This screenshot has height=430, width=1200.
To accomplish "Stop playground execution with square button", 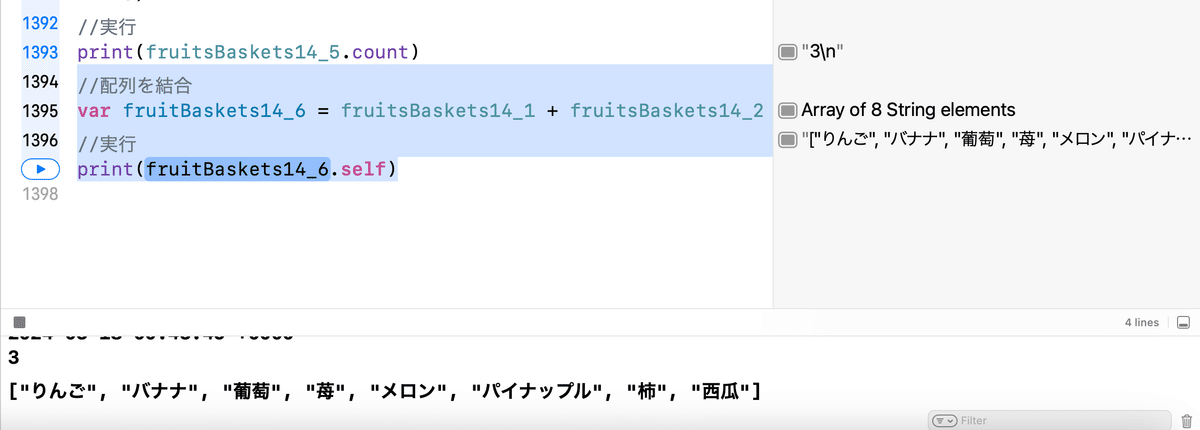I will [x=19, y=322].
